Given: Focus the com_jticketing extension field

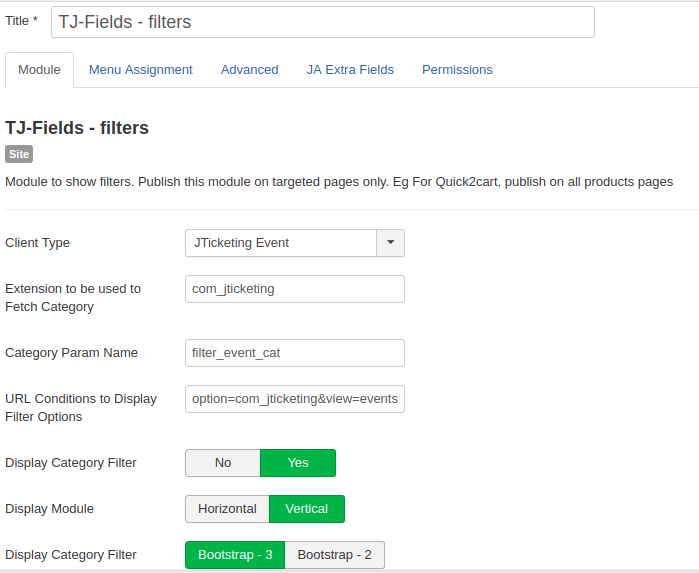Looking at the screenshot, I should [x=294, y=289].
